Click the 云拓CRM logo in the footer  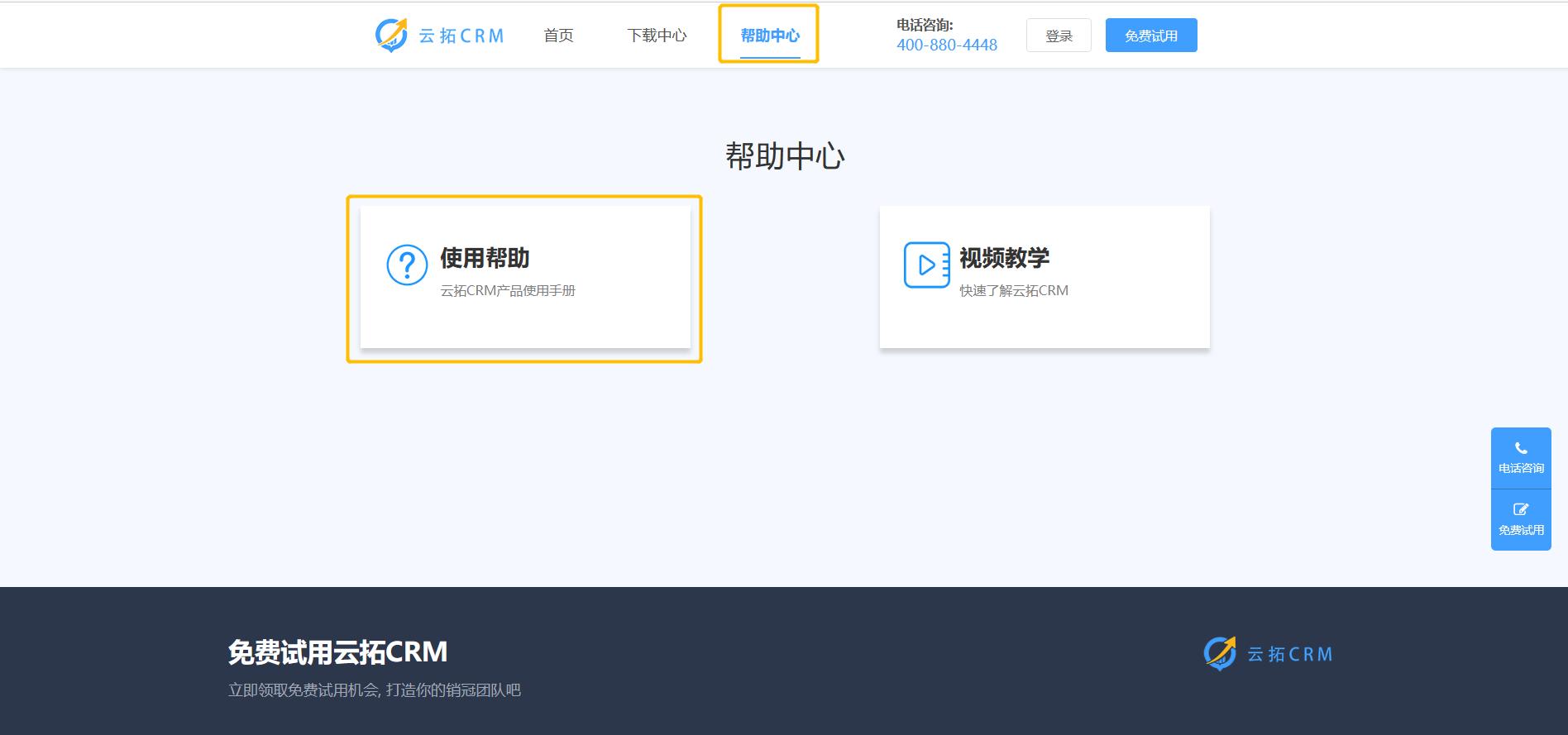[1269, 653]
